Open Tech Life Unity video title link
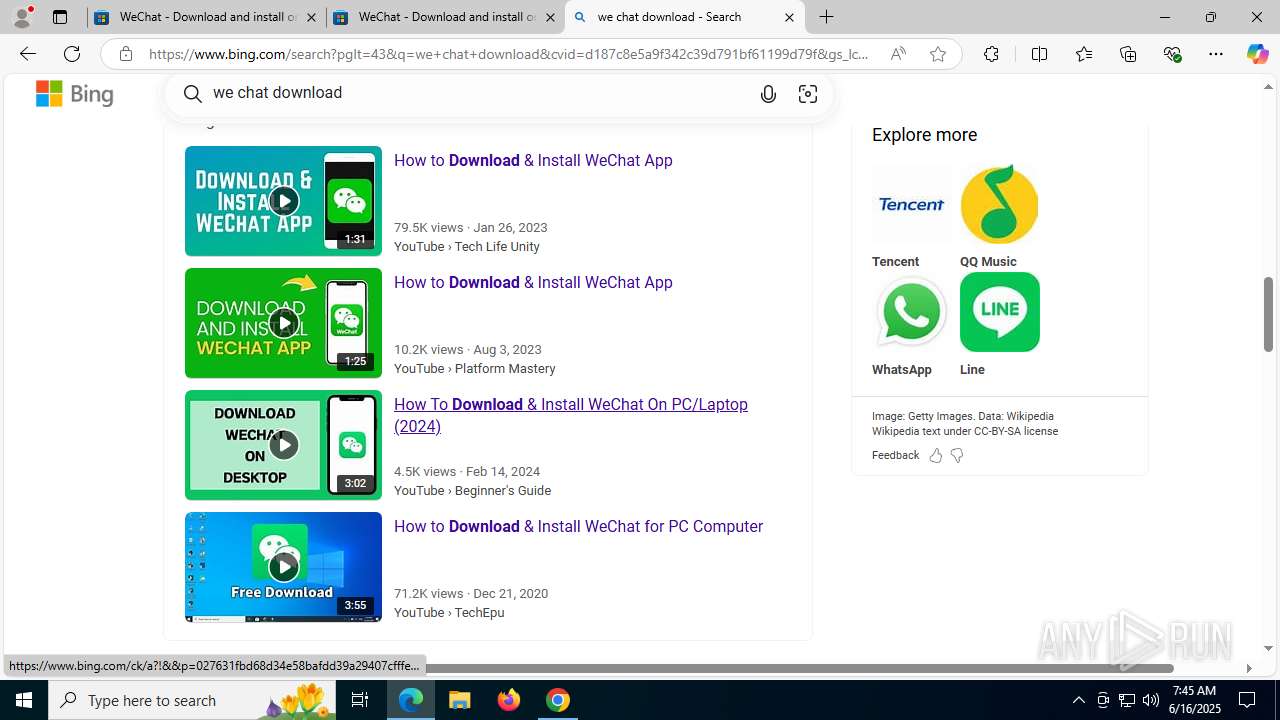Screen dimensions: 1280x720 click(533, 160)
